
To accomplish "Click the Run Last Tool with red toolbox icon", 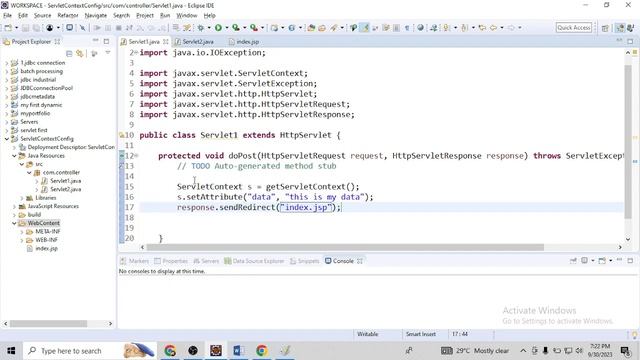I will (x=253, y=28).
